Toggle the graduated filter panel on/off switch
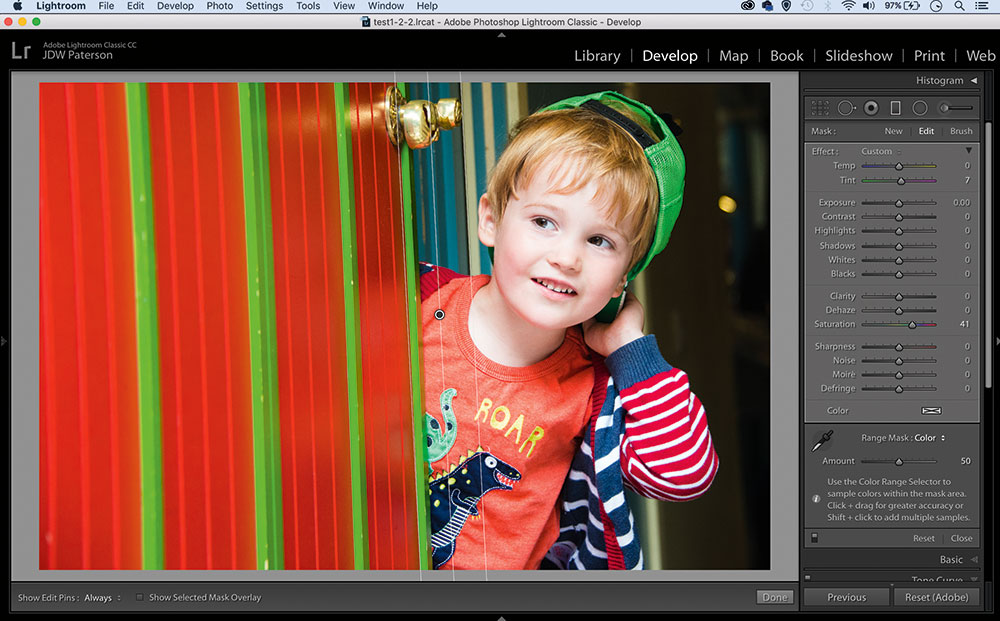1000x621 pixels. [814, 538]
